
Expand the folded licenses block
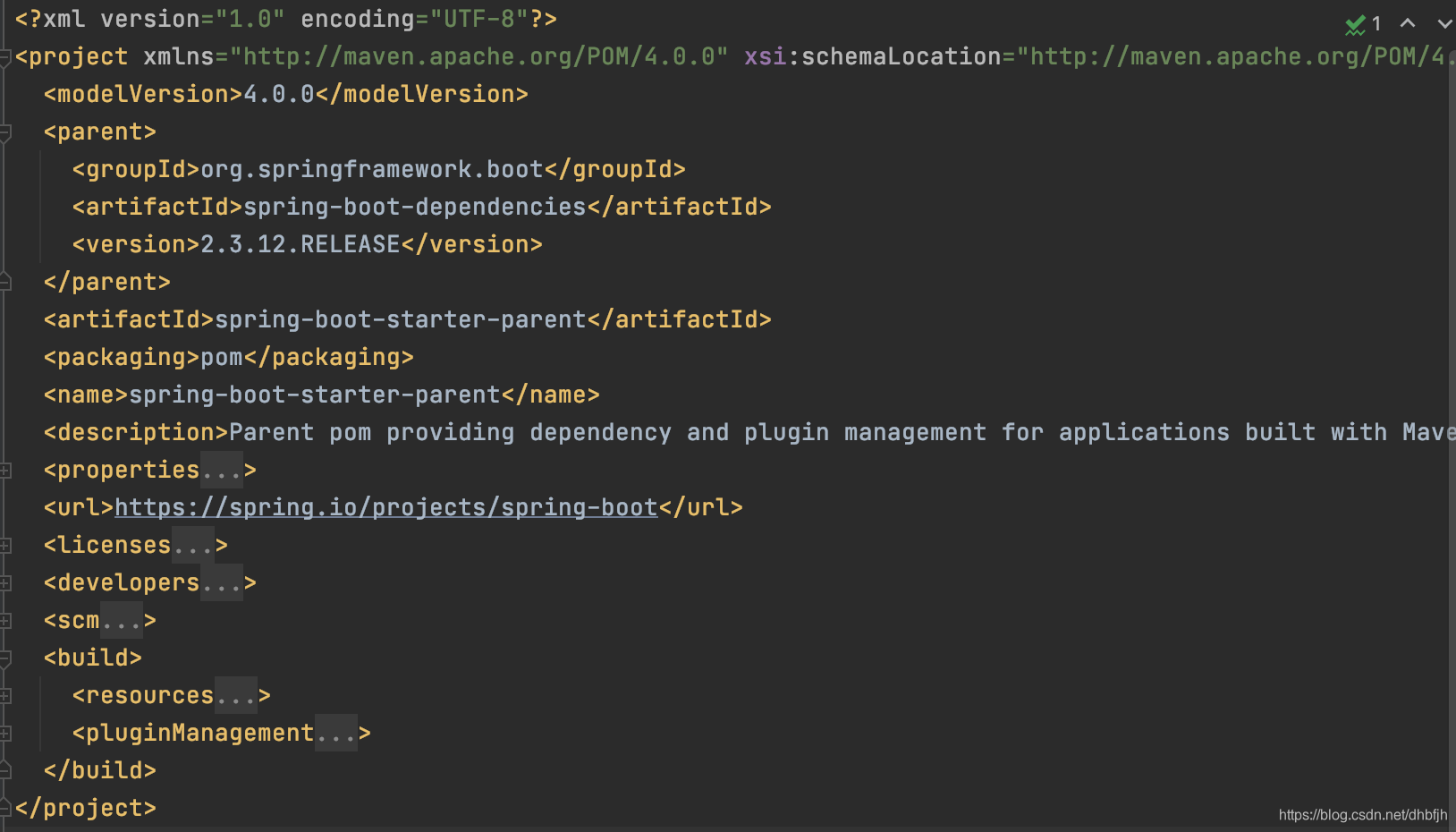[5, 545]
